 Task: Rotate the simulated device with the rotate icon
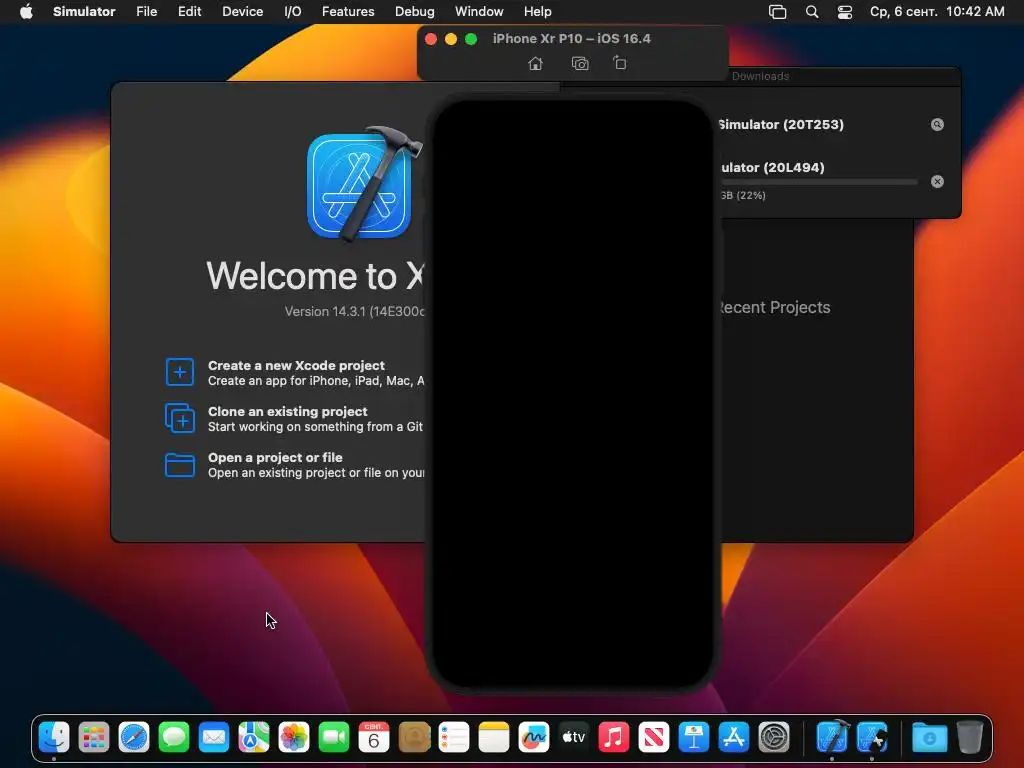(x=620, y=63)
